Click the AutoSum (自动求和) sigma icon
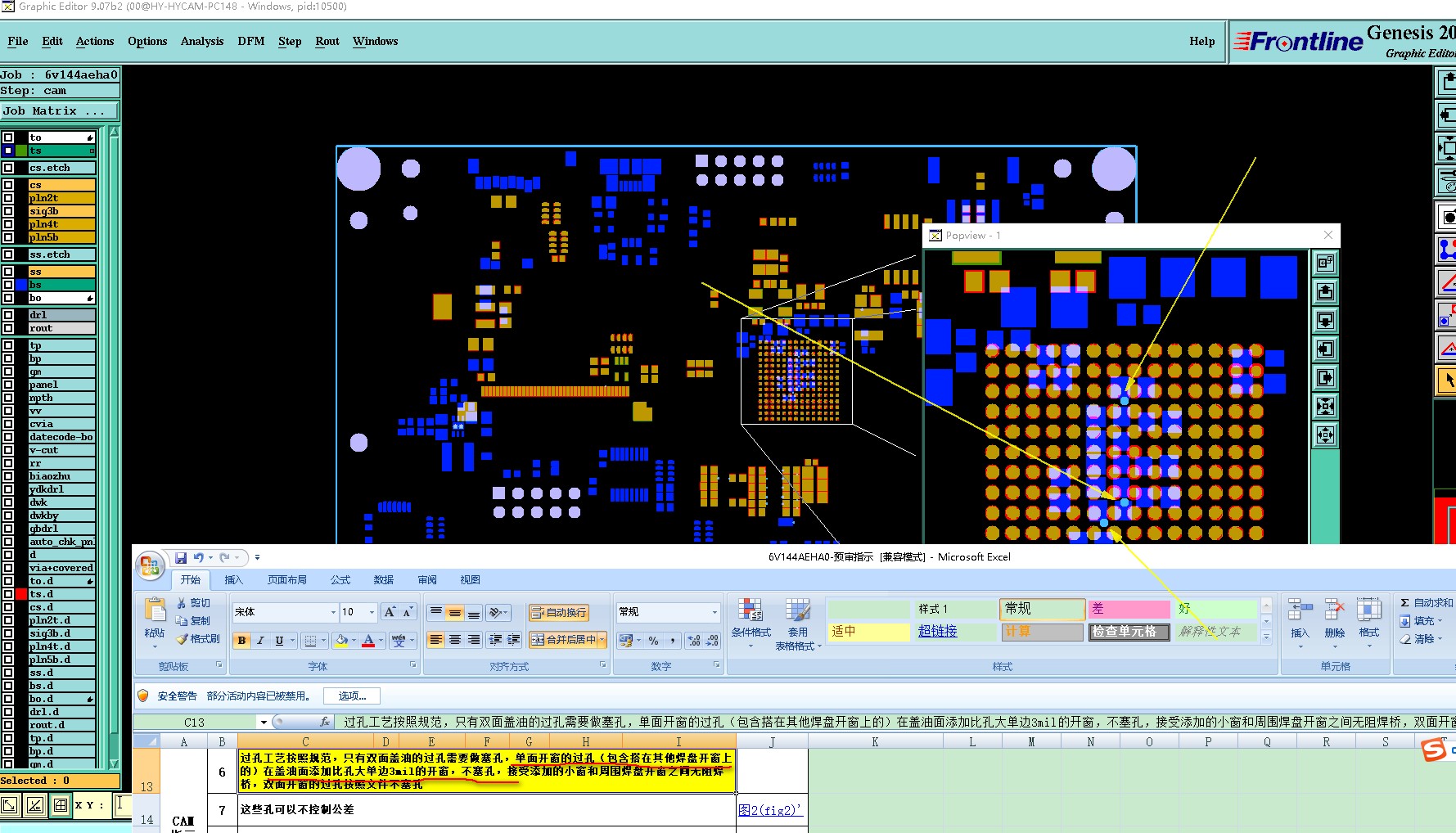Image resolution: width=1456 pixels, height=833 pixels. (x=1404, y=603)
